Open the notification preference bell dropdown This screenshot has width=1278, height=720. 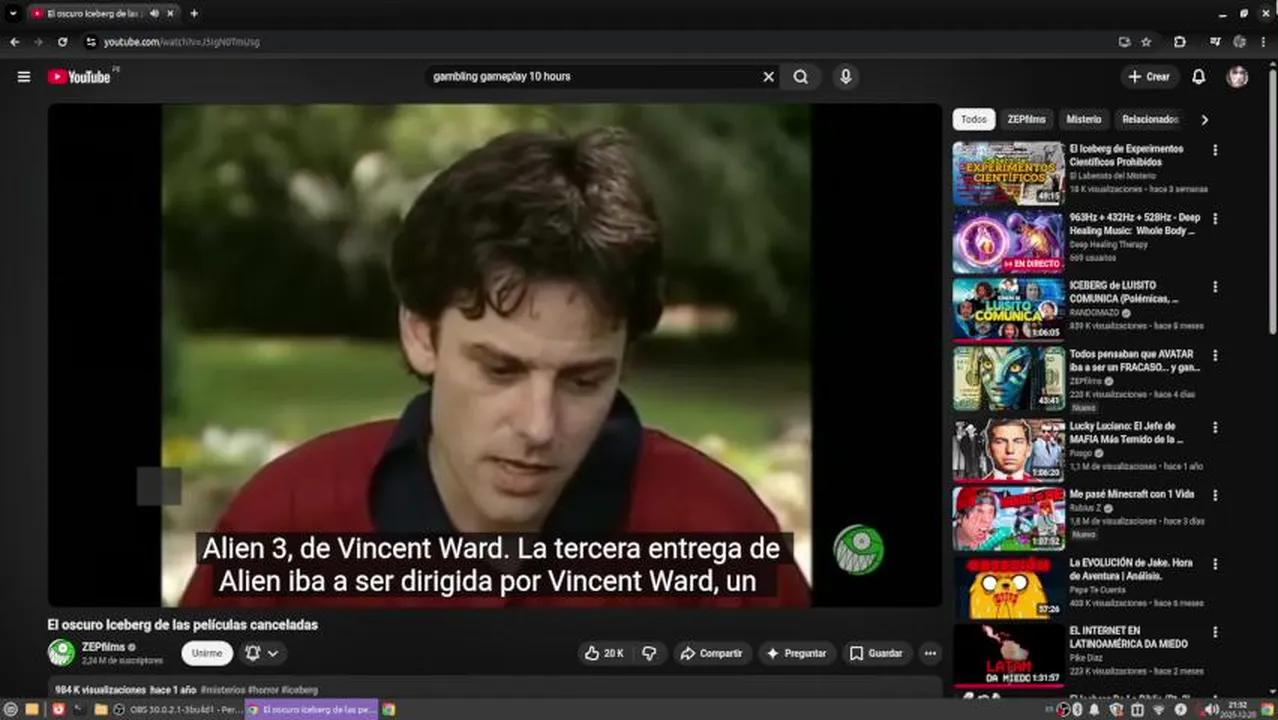(262, 653)
